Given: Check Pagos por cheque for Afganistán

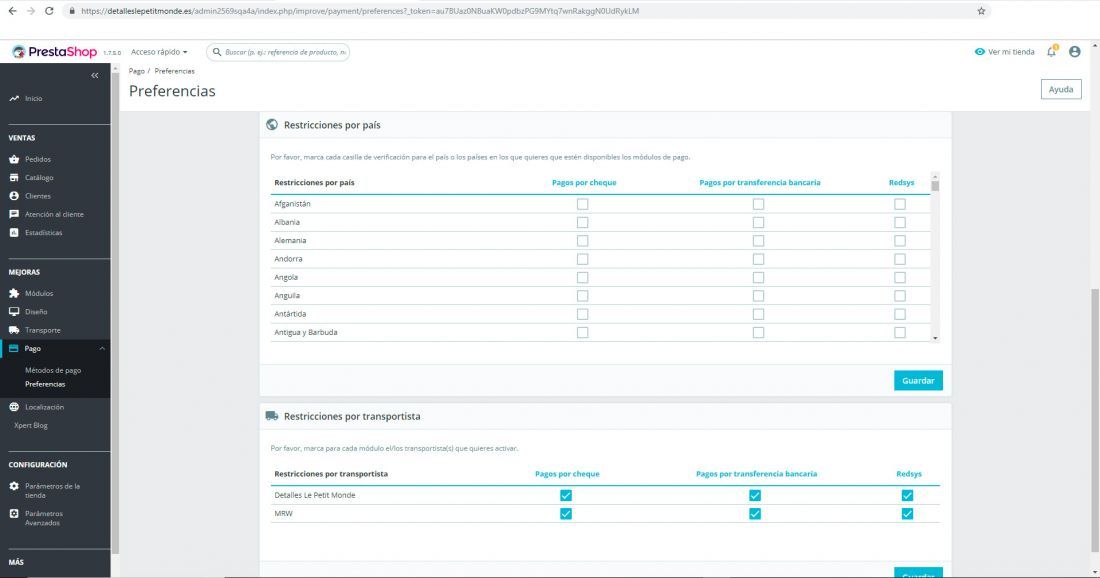Looking at the screenshot, I should point(582,204).
